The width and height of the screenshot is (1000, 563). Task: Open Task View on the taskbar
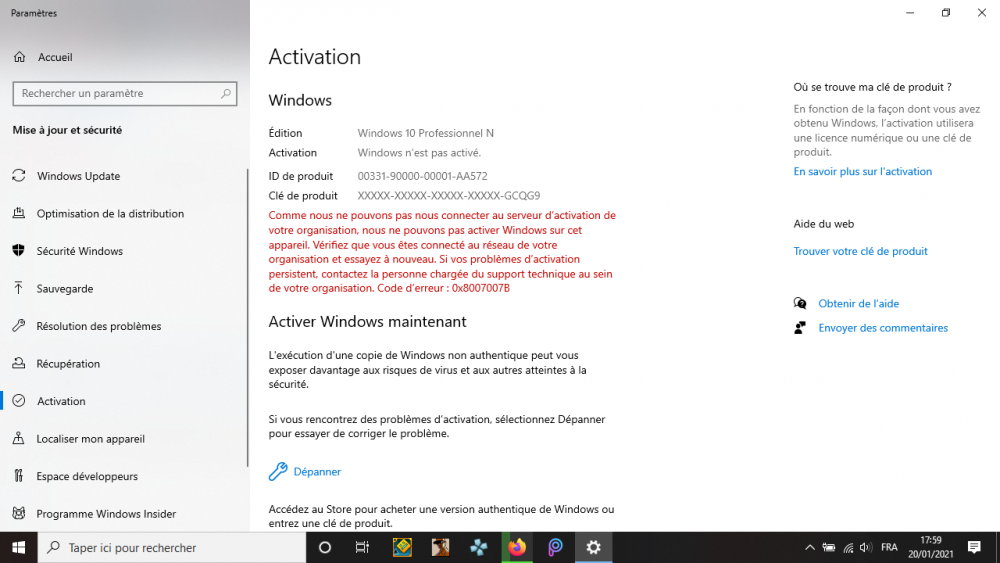tap(362, 548)
